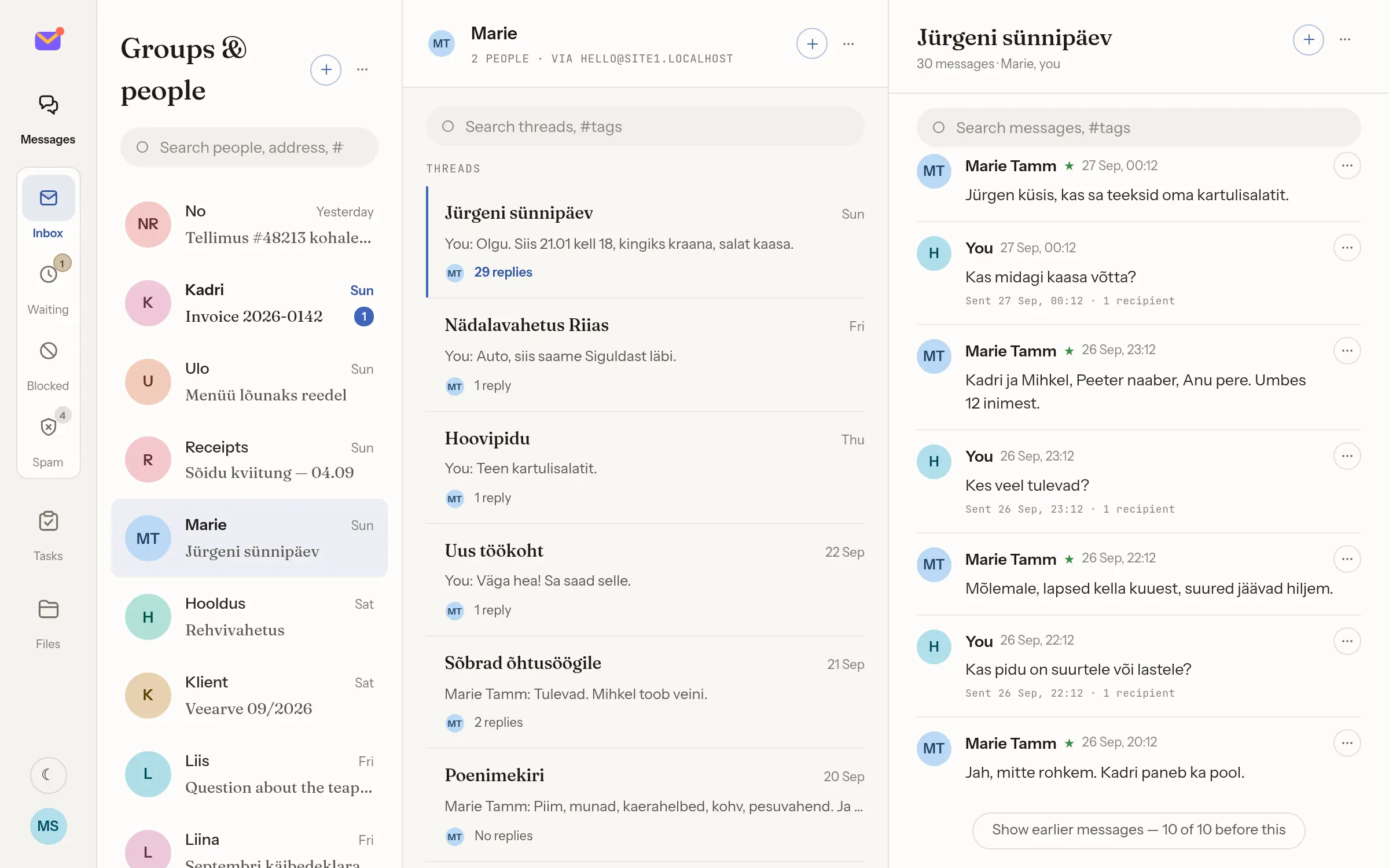Click star next to Marie Tamm 26 Sep 23:12
Screen dimensions: 1389x868
click(x=1070, y=351)
